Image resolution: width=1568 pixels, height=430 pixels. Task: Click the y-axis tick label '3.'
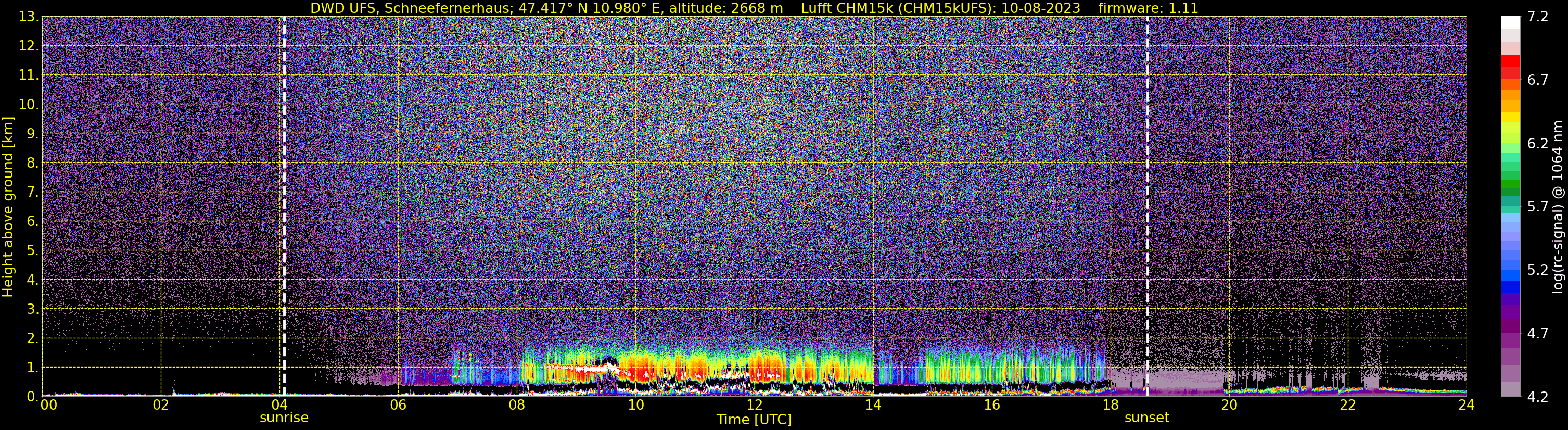click(x=32, y=309)
